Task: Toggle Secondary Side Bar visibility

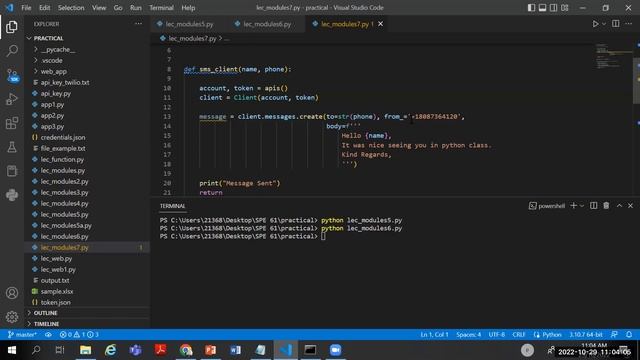Action: (x=553, y=8)
